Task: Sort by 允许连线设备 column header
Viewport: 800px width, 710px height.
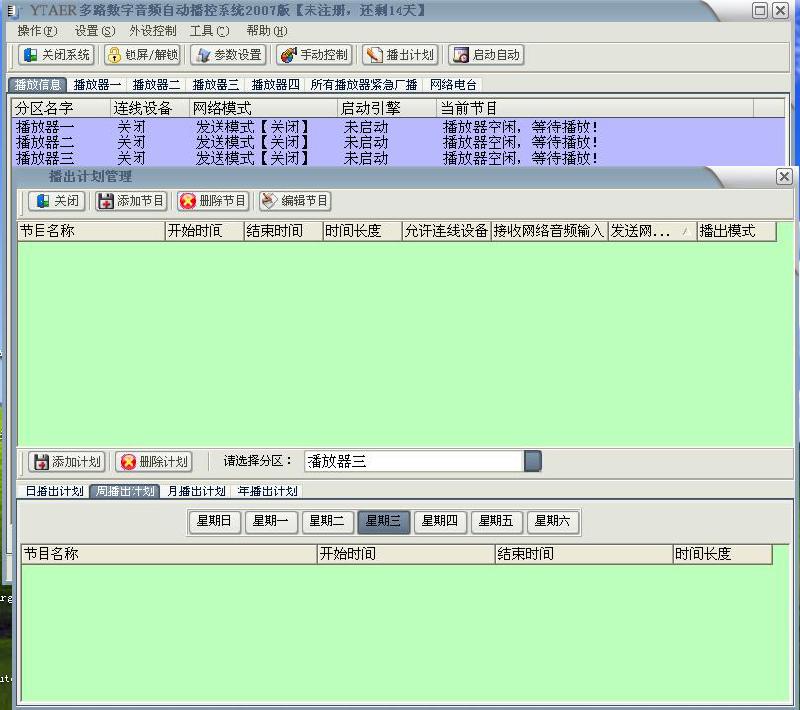Action: click(446, 231)
